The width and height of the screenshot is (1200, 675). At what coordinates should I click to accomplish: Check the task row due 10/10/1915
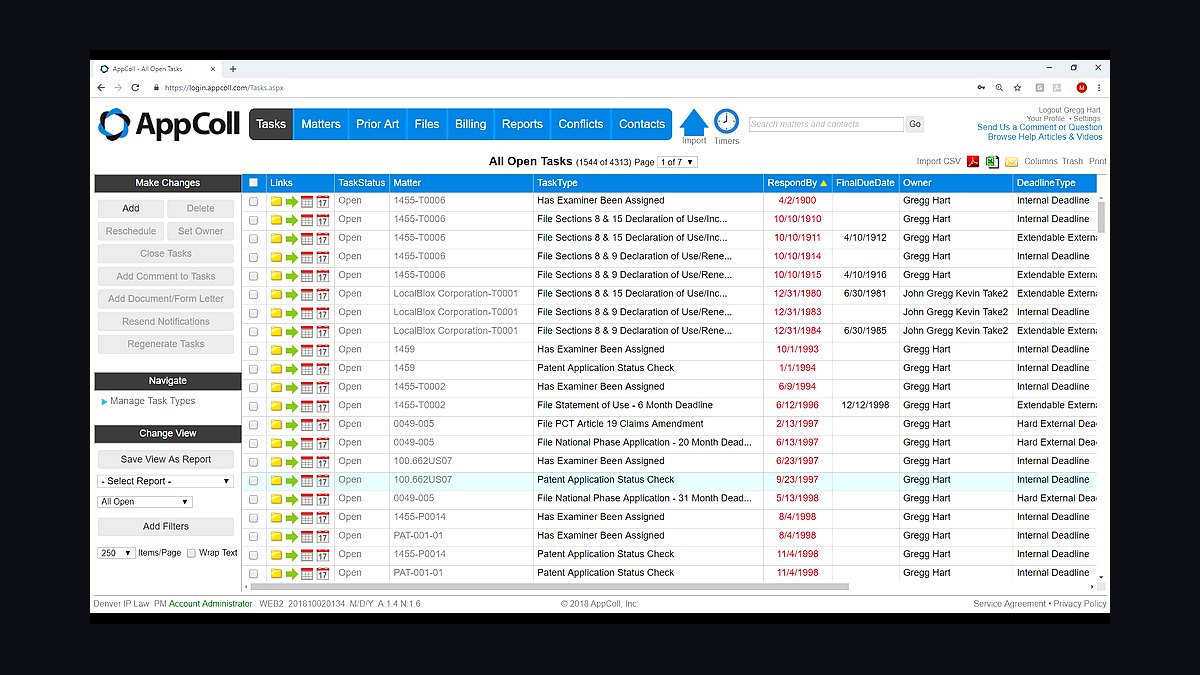[253, 276]
